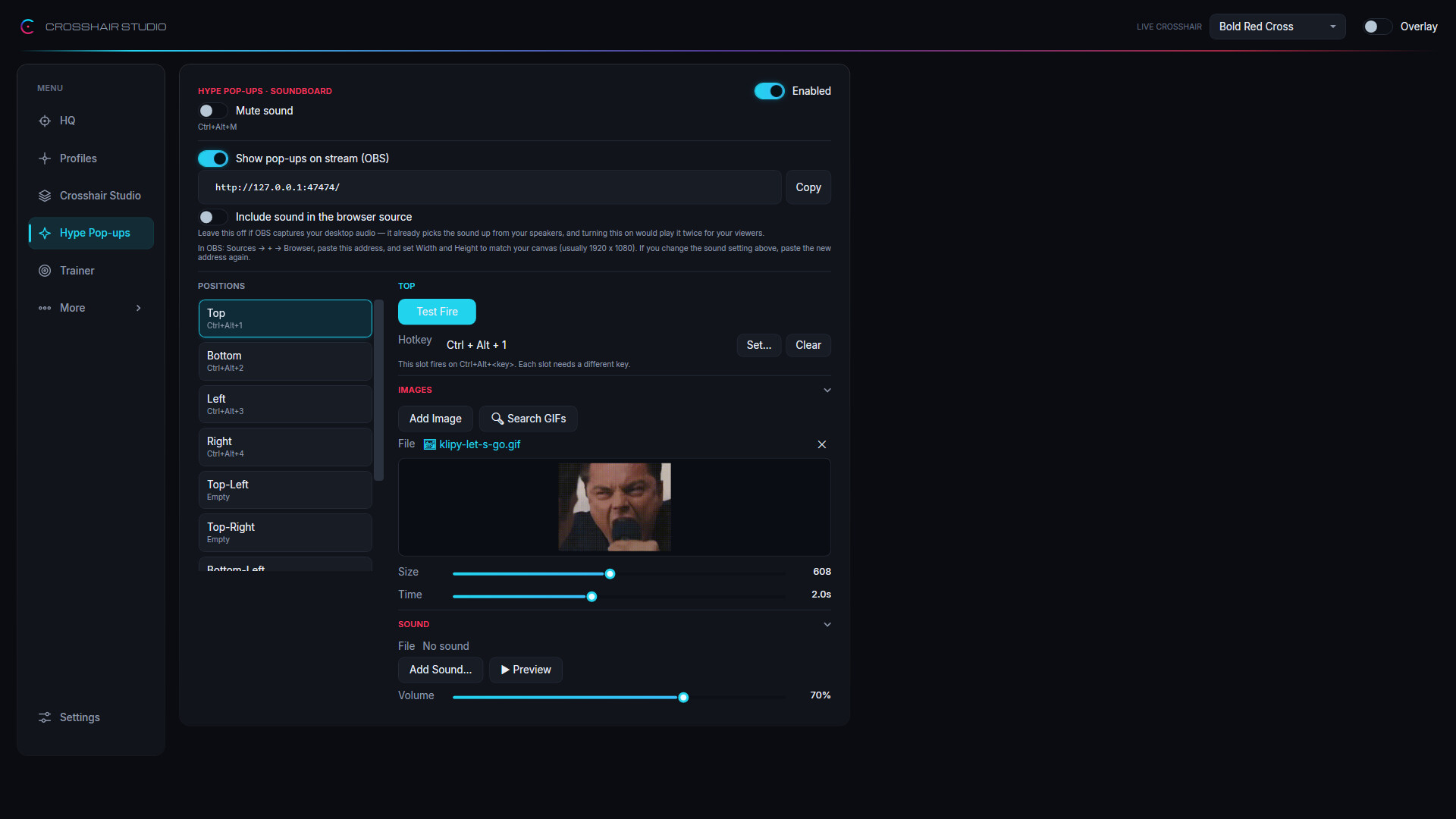Remove klipy-let-s-go.gif with the X icon

click(821, 444)
